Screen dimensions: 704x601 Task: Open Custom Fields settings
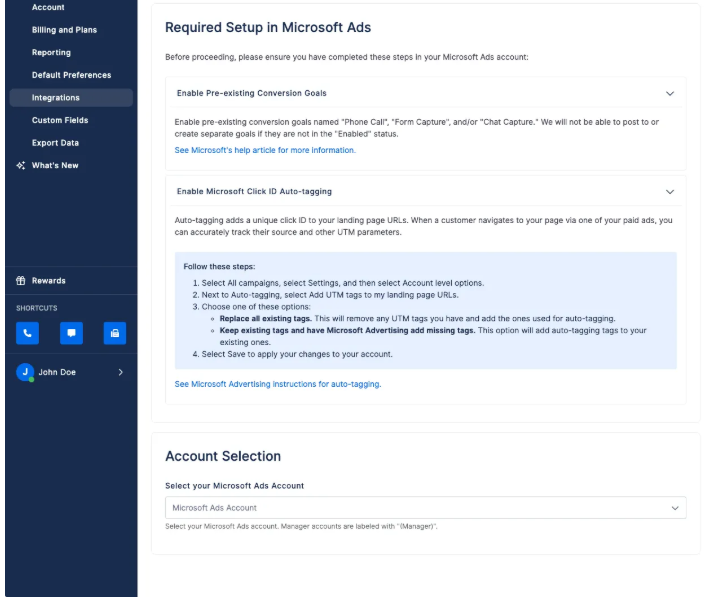60,120
